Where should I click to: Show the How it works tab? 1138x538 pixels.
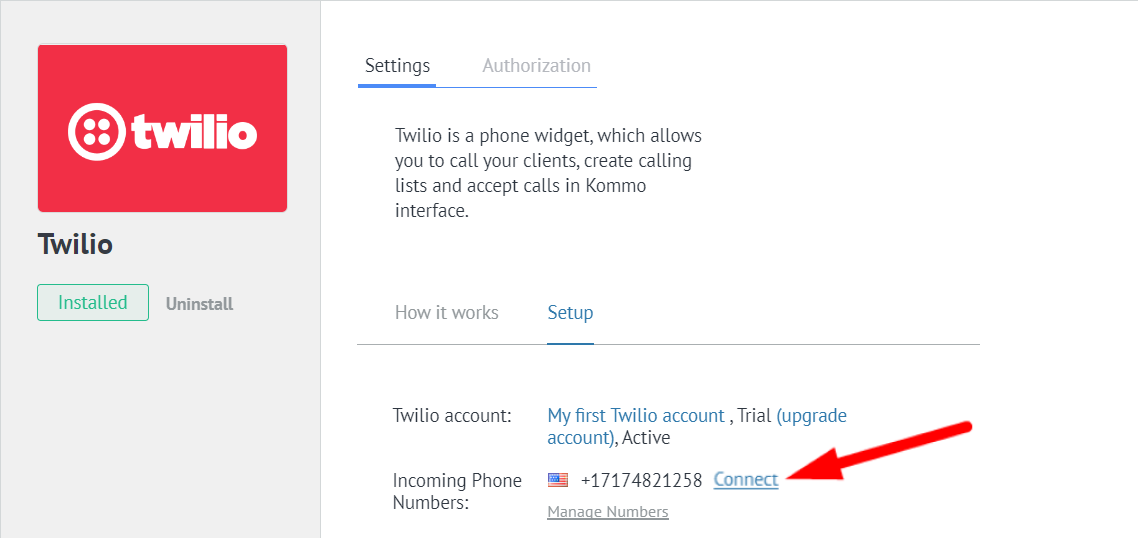446,313
